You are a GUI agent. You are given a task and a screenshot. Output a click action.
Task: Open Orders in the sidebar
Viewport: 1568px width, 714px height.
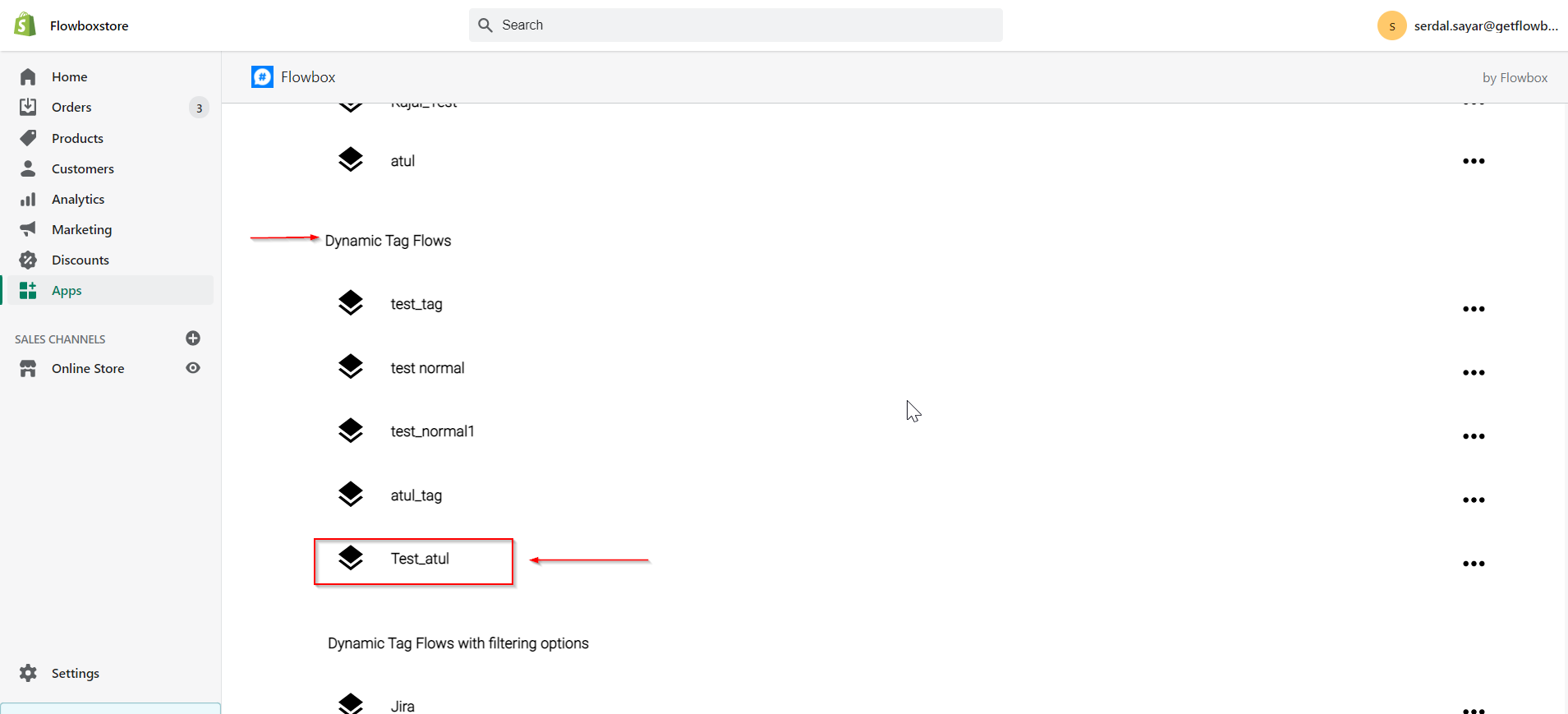(71, 108)
